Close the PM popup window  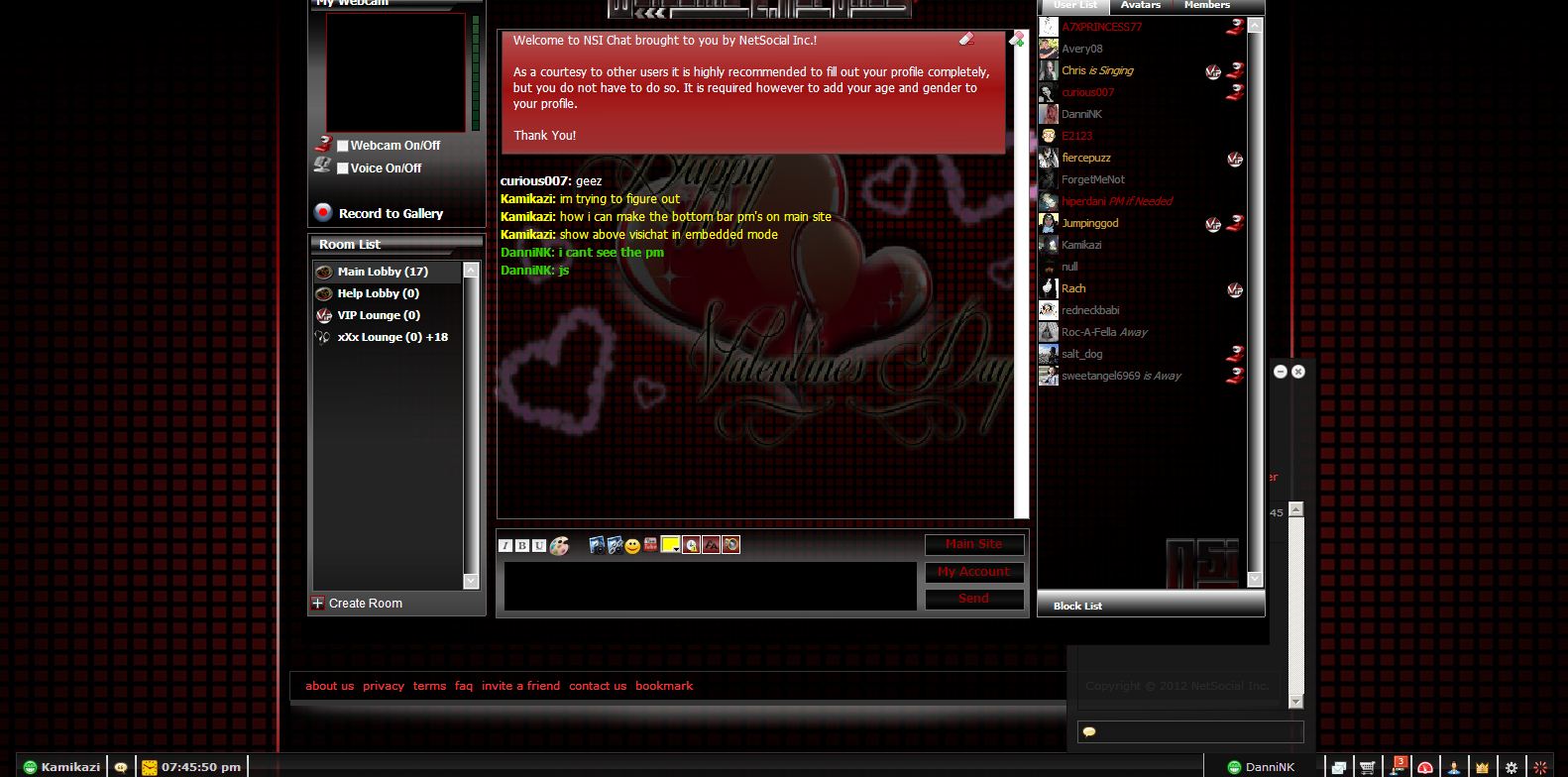pos(1298,372)
